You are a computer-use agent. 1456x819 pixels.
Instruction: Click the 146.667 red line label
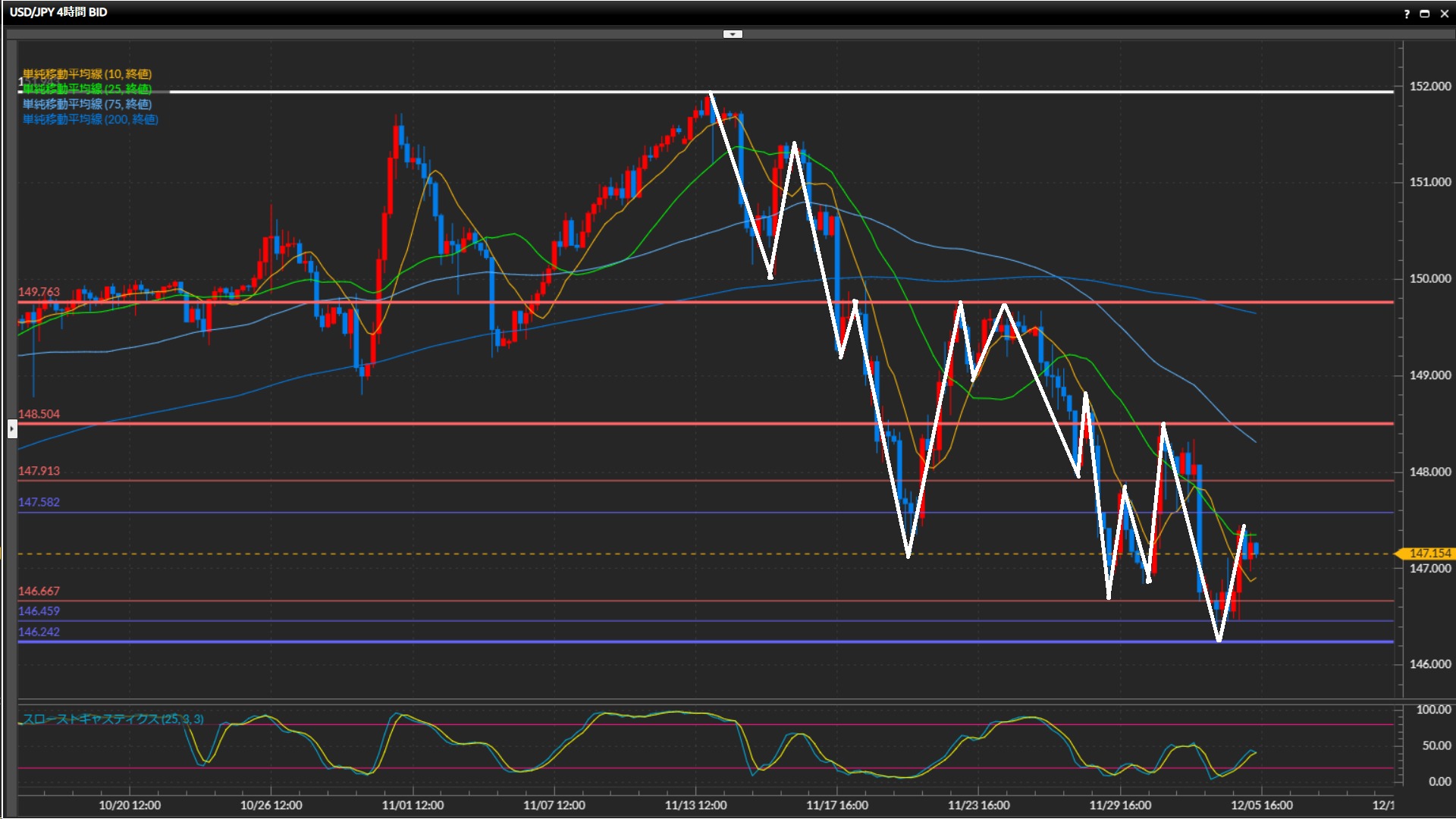pyautogui.click(x=39, y=591)
